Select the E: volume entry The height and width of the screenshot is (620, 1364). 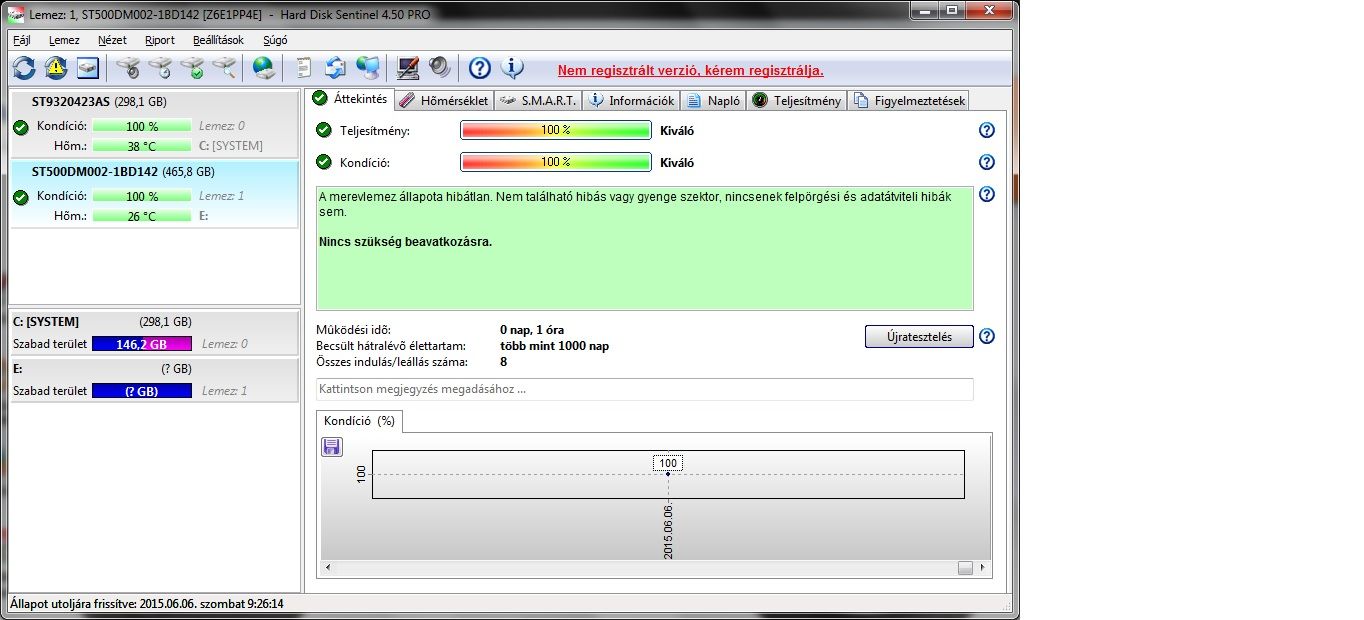tap(155, 380)
